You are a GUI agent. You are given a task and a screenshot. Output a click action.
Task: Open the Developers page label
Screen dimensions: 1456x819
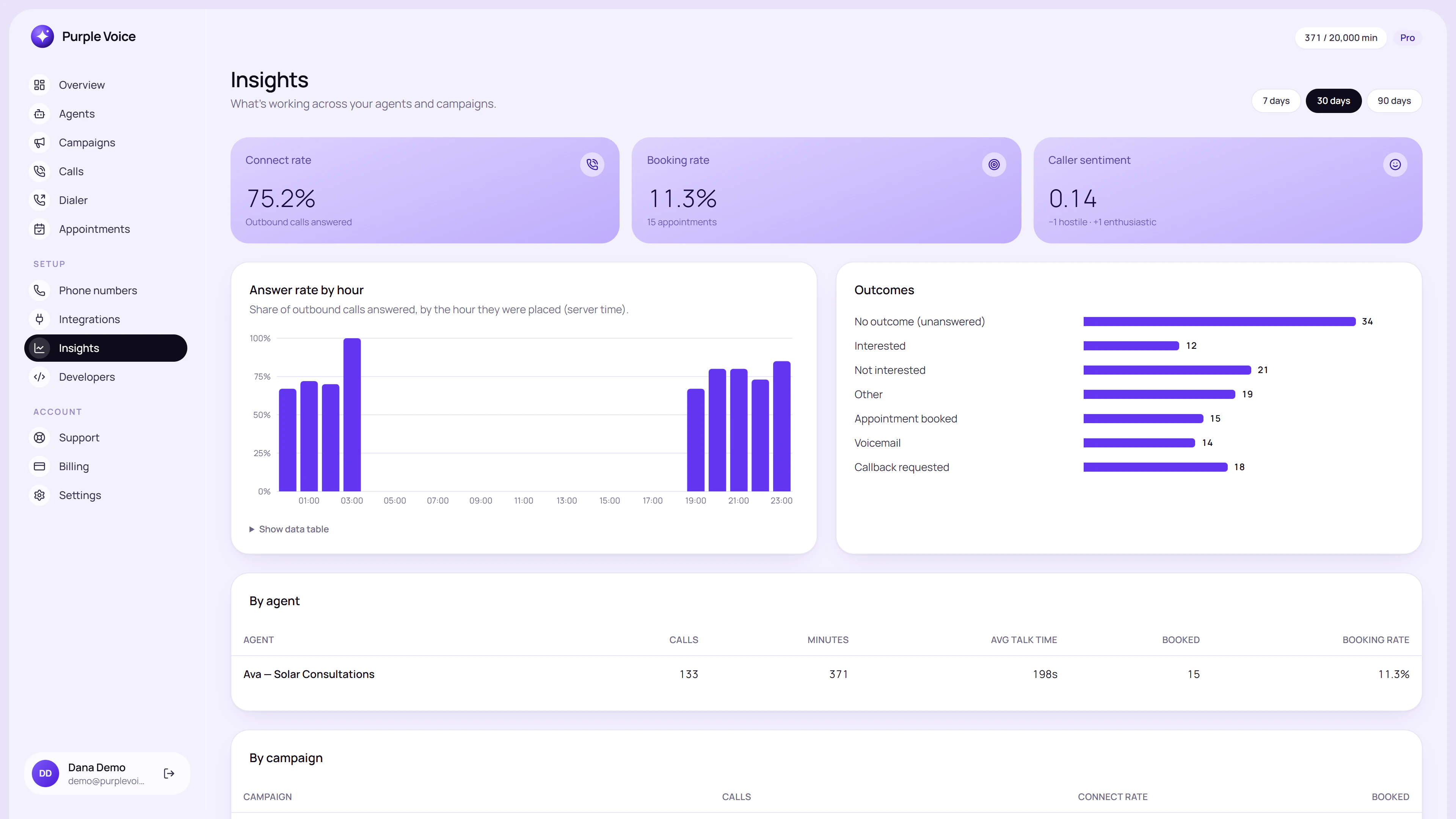[87, 377]
